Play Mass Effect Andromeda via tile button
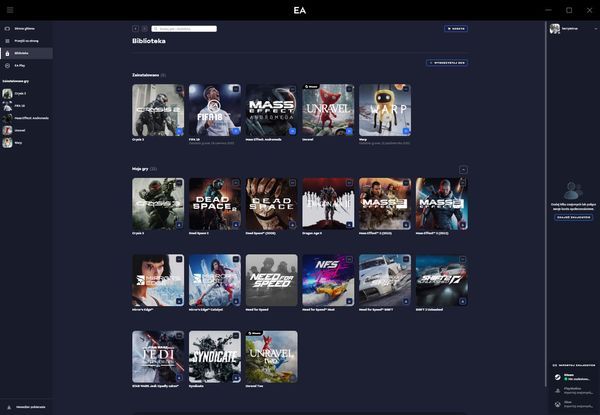Screen dimensions: 600x415 [x=292, y=131]
